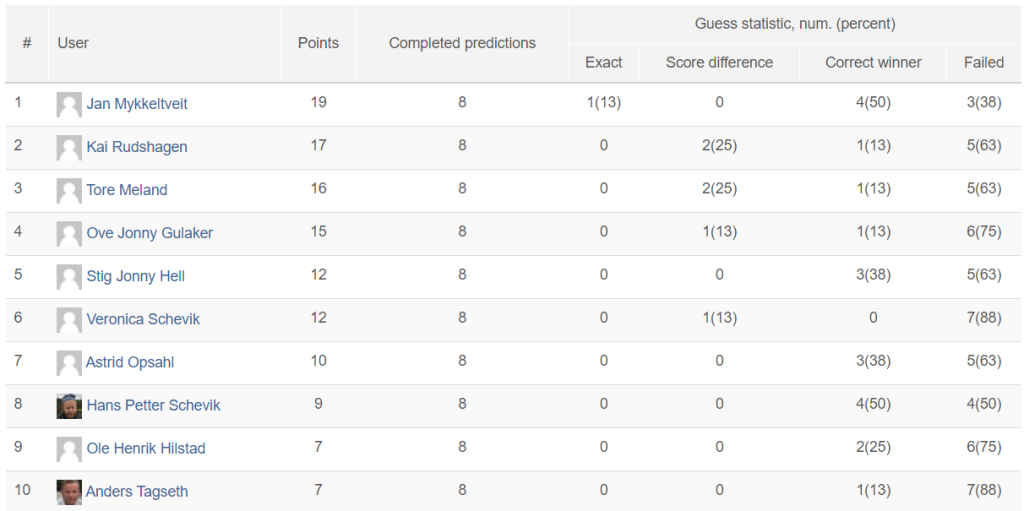Image resolution: width=1024 pixels, height=511 pixels.
Task: Click Tore Meland's avatar placeholder
Action: pos(69,191)
